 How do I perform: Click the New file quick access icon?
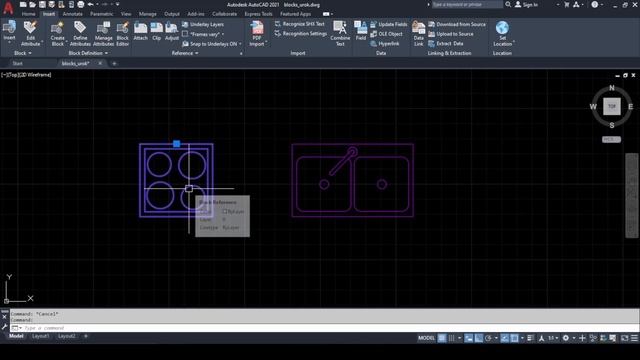pos(23,4)
